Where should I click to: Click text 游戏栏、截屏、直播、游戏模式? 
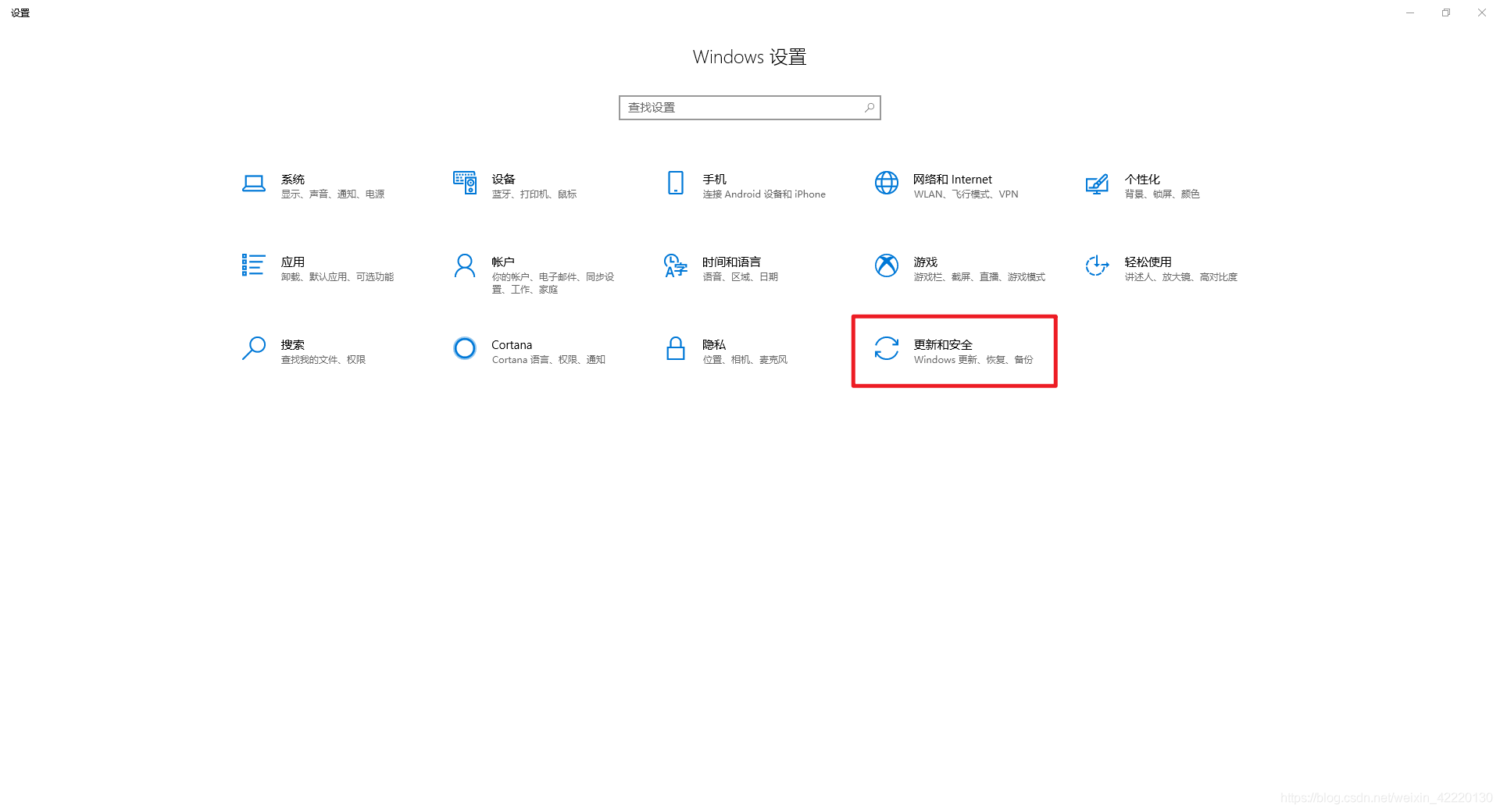point(980,277)
